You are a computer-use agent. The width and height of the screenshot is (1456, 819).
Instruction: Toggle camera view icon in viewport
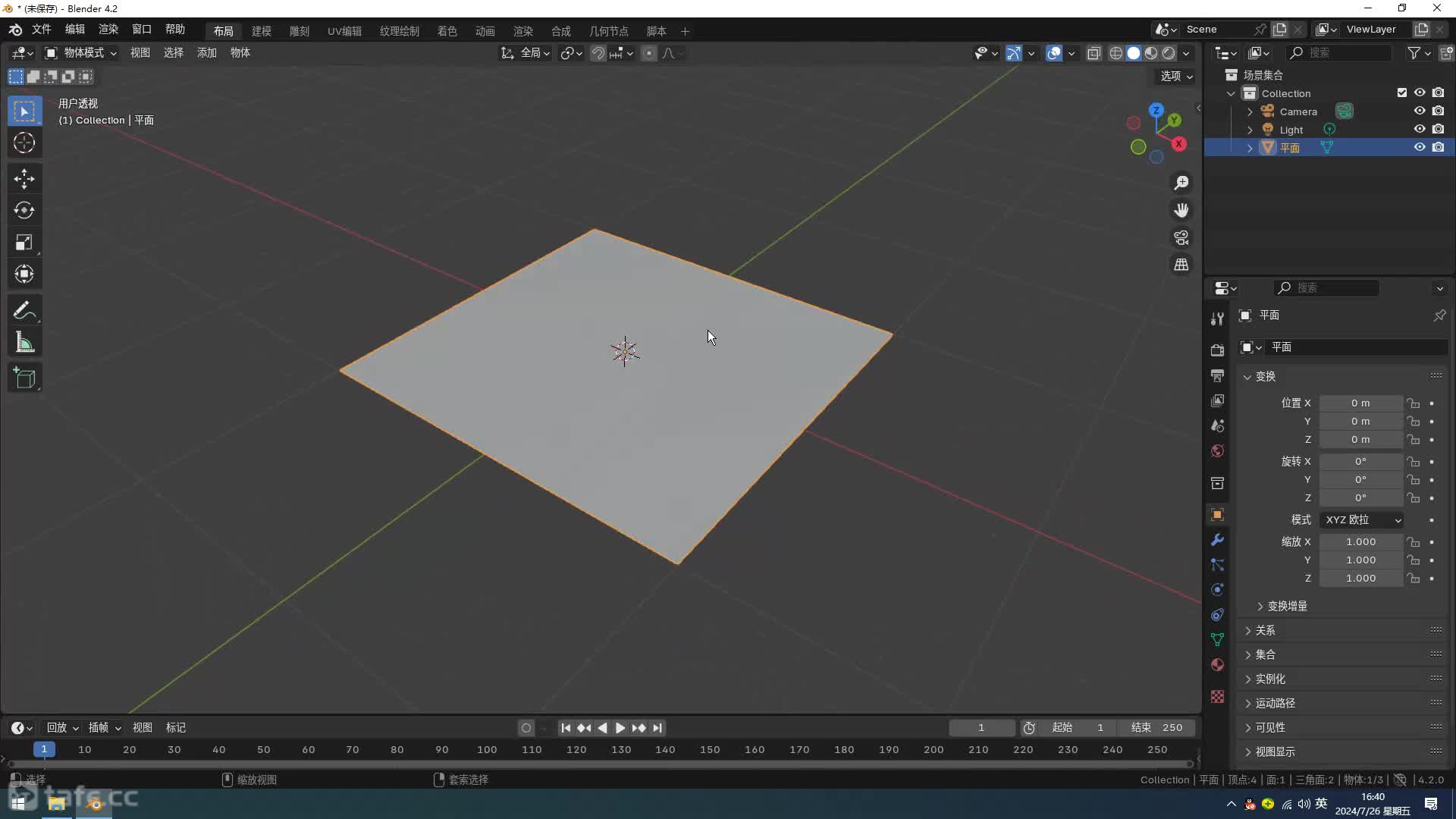pyautogui.click(x=1181, y=237)
